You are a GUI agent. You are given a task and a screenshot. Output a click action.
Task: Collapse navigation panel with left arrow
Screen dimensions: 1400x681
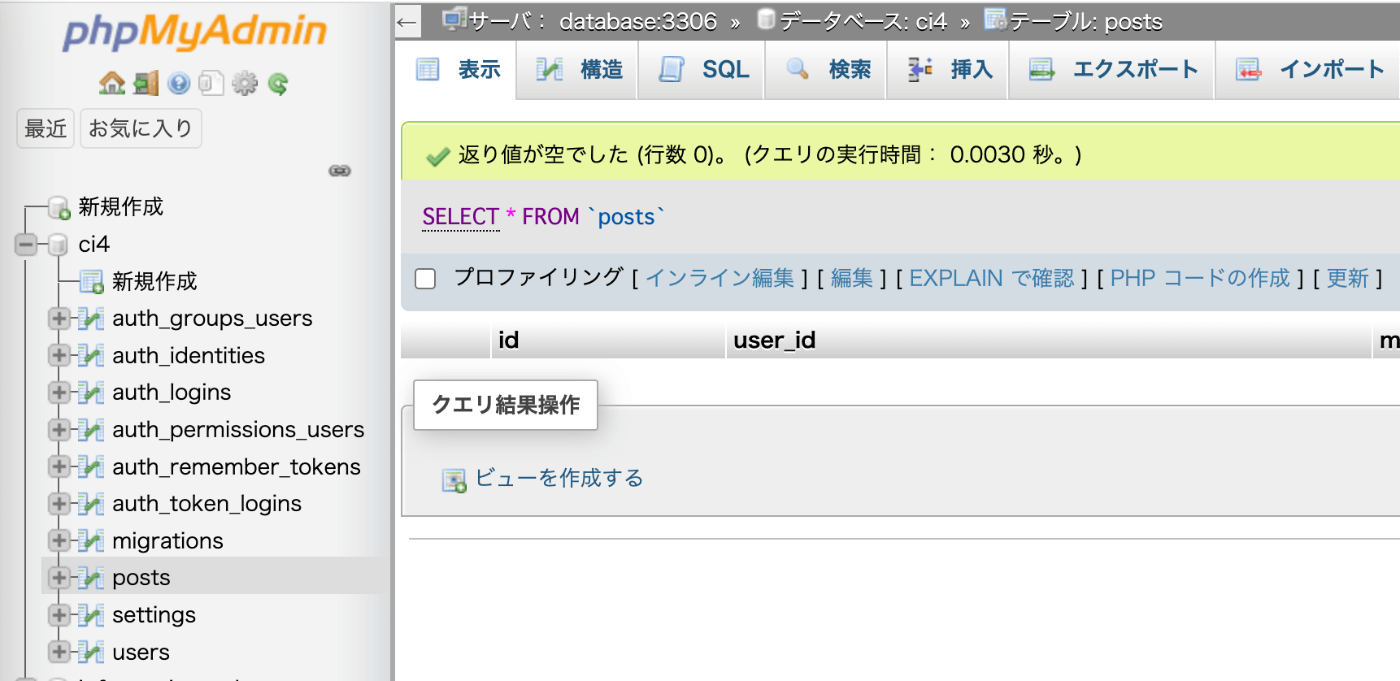point(406,21)
